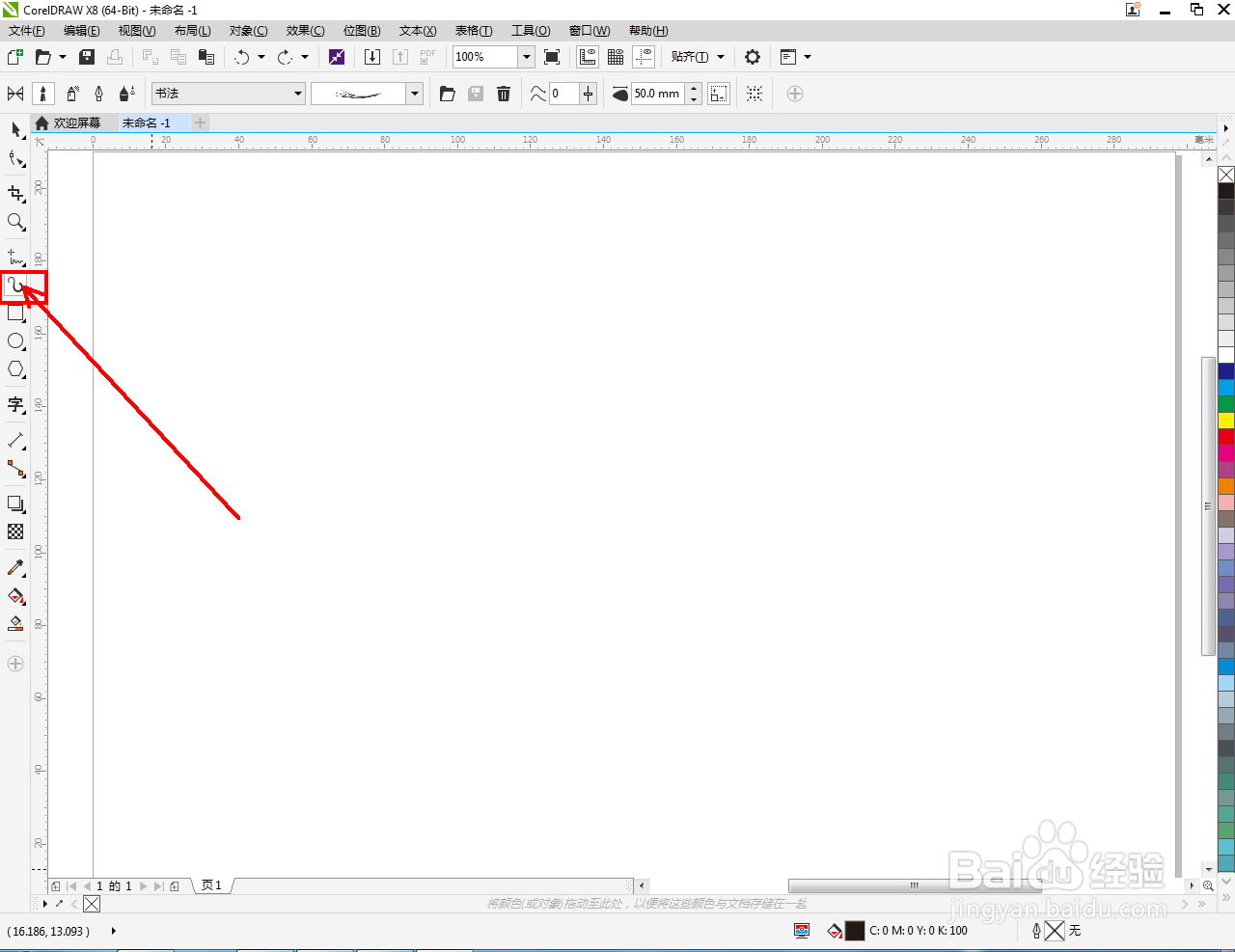Click the Paste clipboard icon
Image resolution: width=1235 pixels, height=952 pixels.
pos(206,57)
